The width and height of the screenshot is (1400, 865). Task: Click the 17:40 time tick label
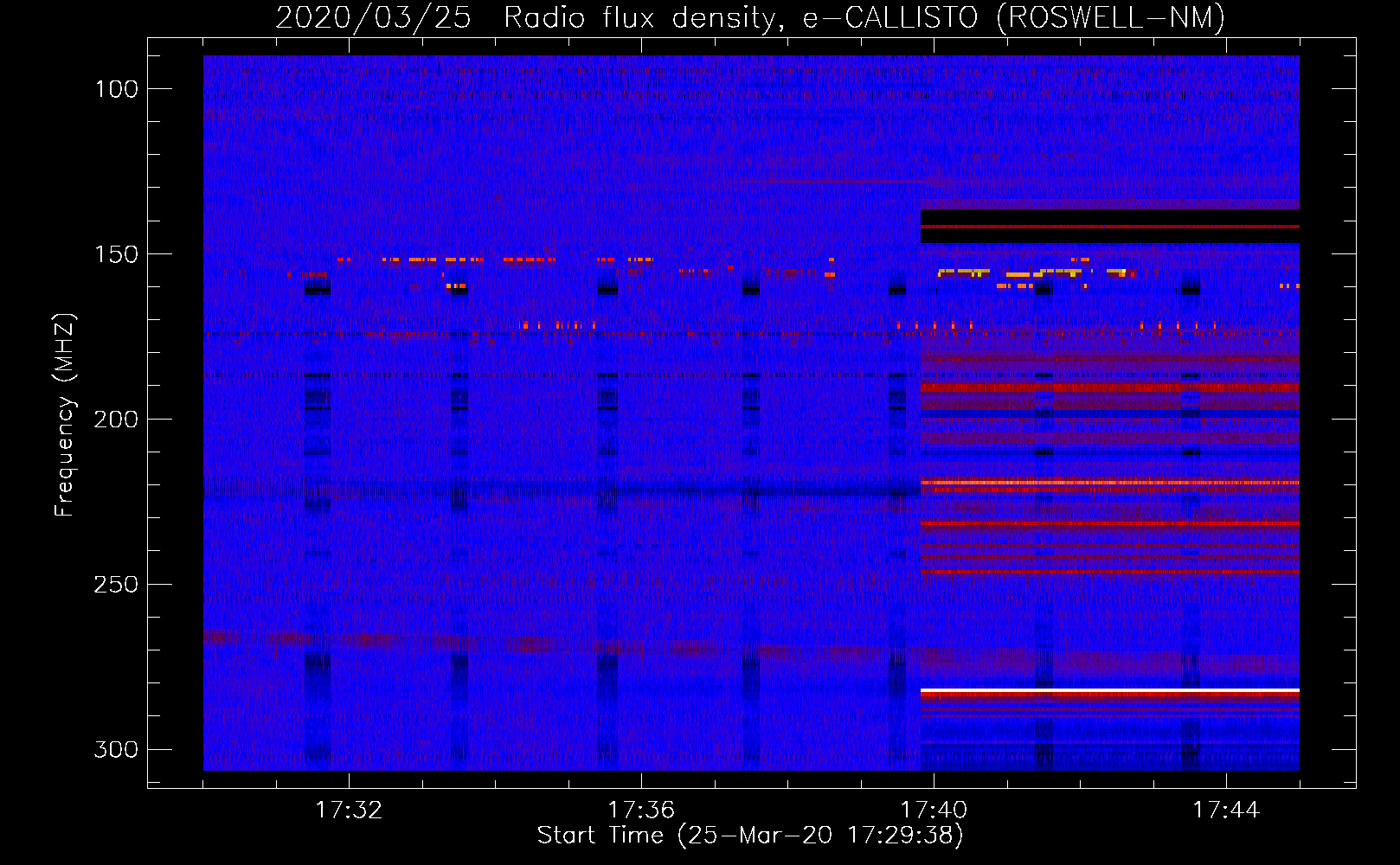(x=934, y=811)
